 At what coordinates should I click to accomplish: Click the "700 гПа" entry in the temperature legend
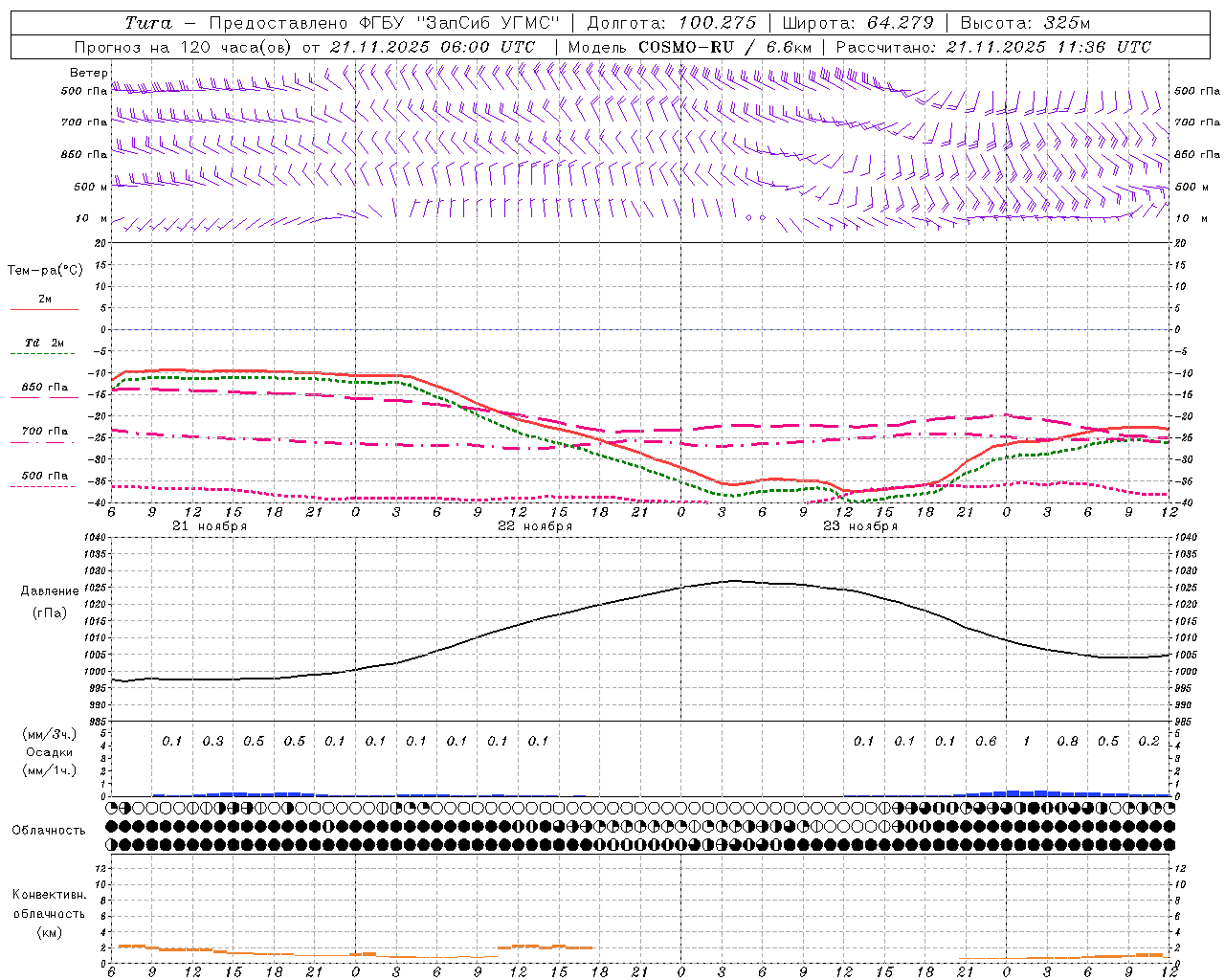[44, 432]
